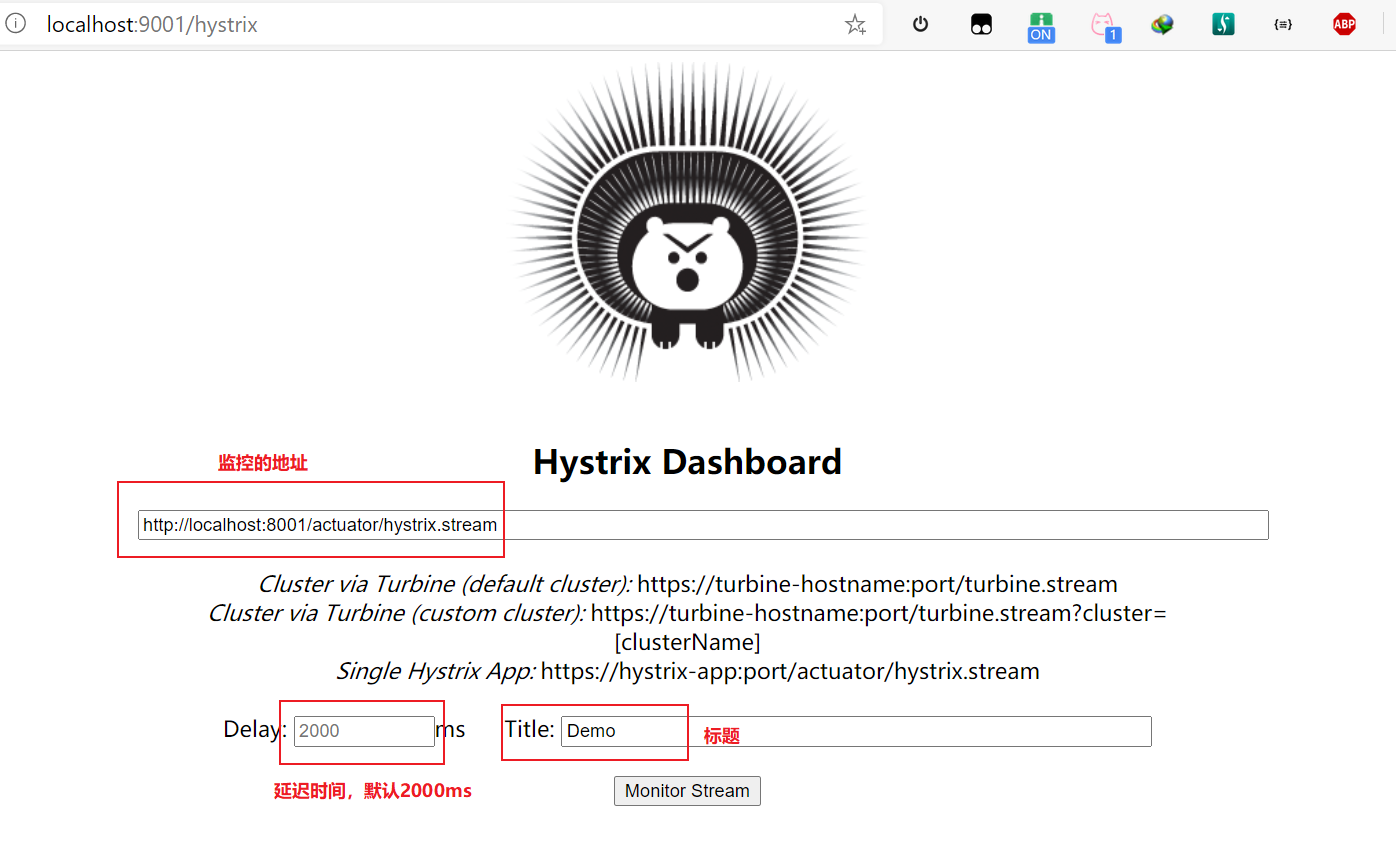The width and height of the screenshot is (1396, 848).
Task: Click the [clusterName] text
Action: point(687,642)
